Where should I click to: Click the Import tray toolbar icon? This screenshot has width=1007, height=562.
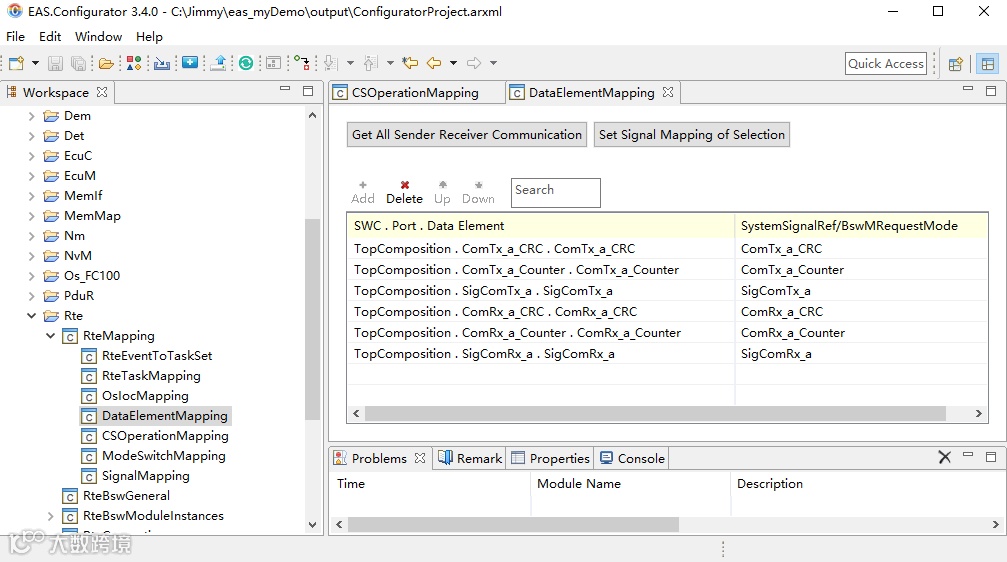(162, 63)
